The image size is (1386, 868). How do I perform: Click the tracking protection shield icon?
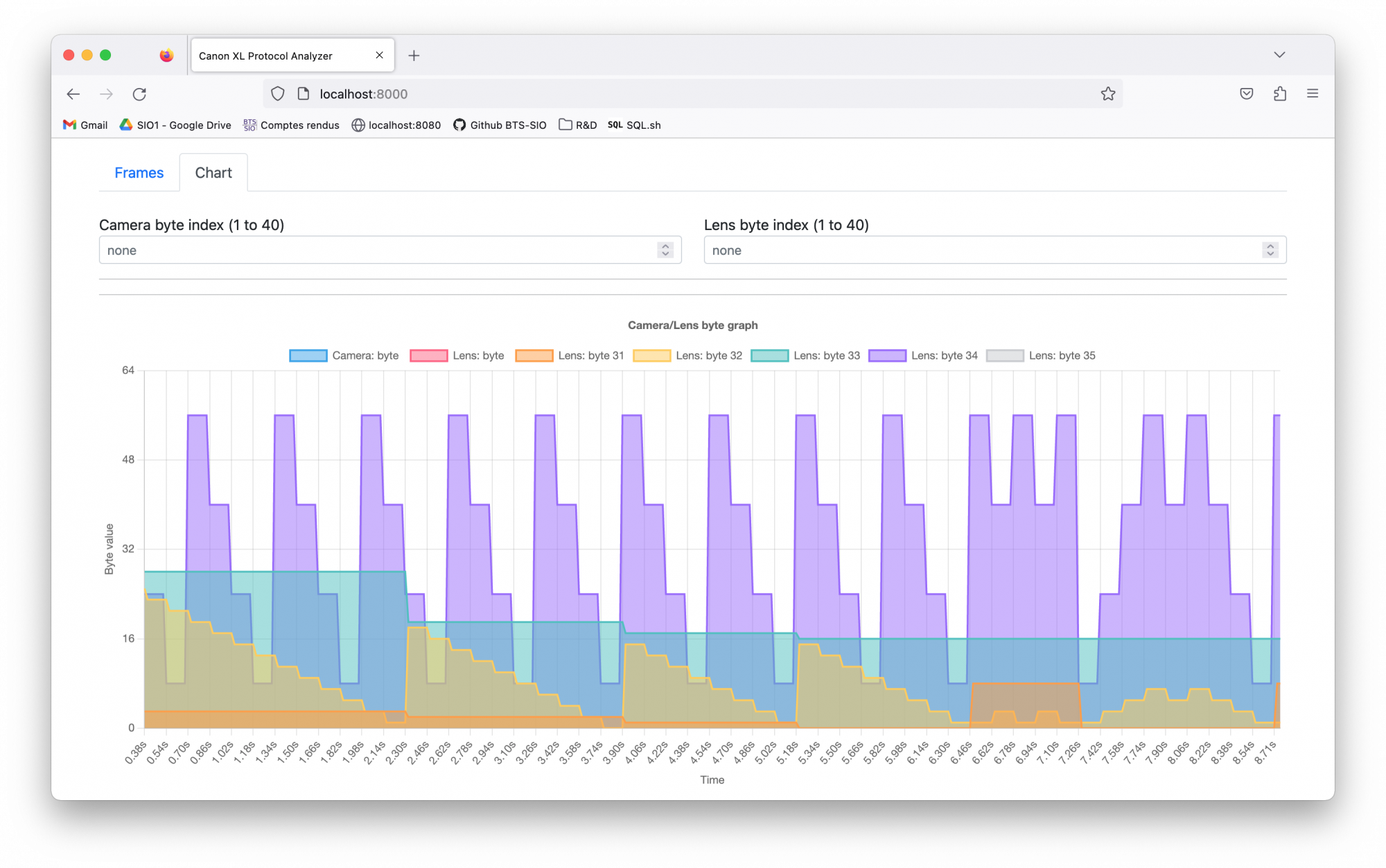point(278,94)
